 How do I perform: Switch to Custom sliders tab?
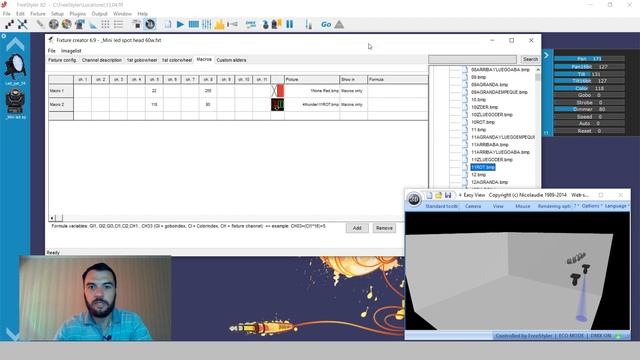(x=231, y=60)
